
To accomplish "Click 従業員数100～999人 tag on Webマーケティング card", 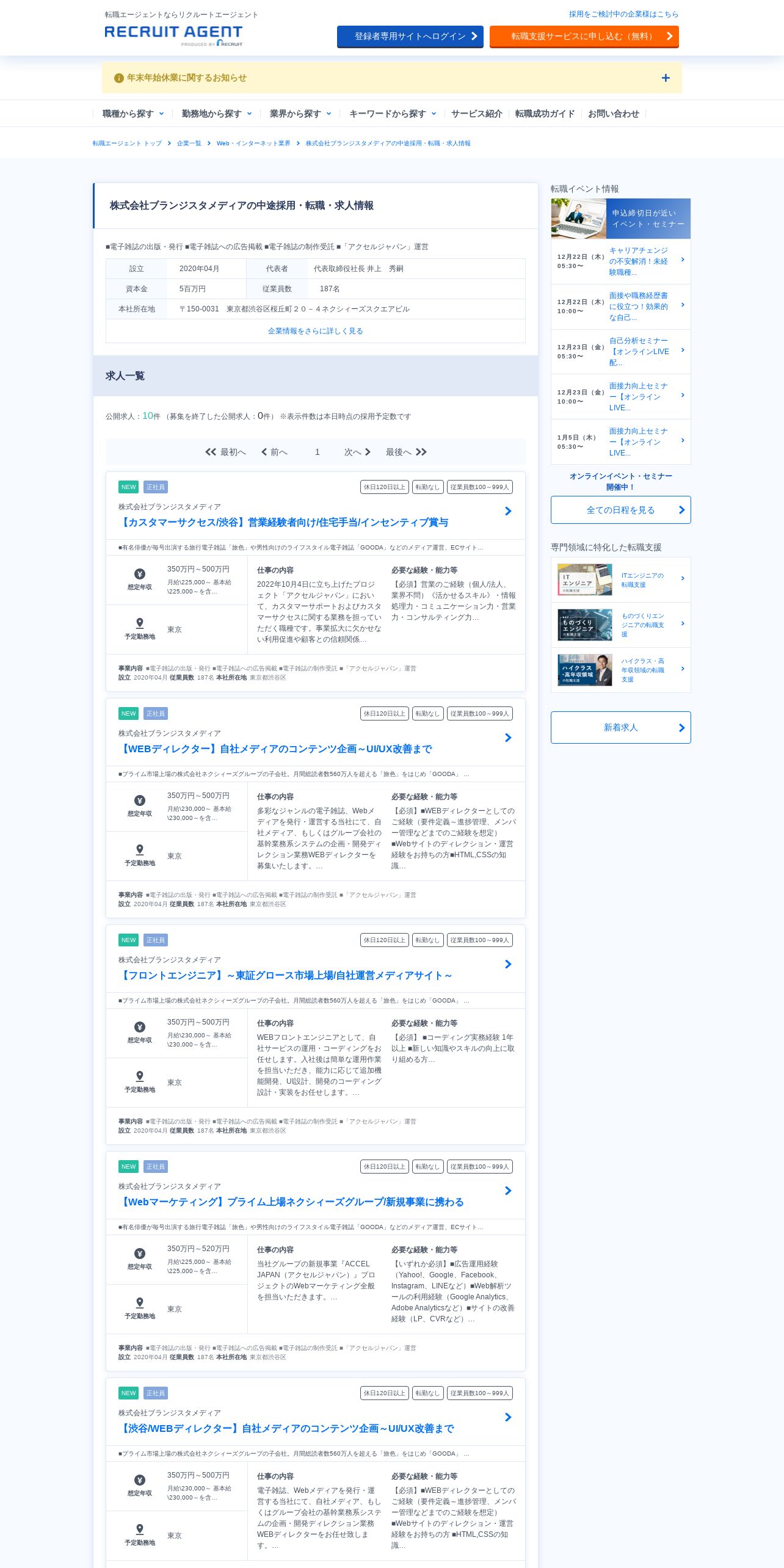I will 479,1167.
